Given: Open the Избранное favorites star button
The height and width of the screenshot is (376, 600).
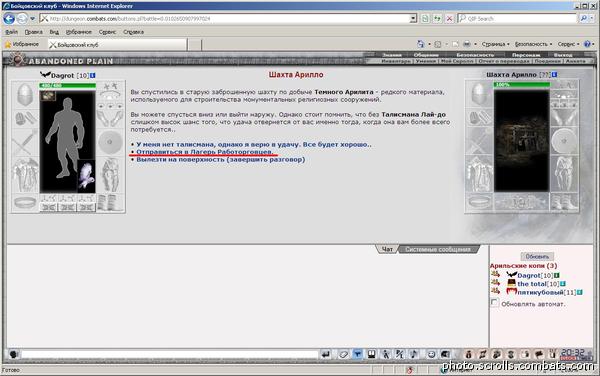Looking at the screenshot, I should click(x=22, y=44).
